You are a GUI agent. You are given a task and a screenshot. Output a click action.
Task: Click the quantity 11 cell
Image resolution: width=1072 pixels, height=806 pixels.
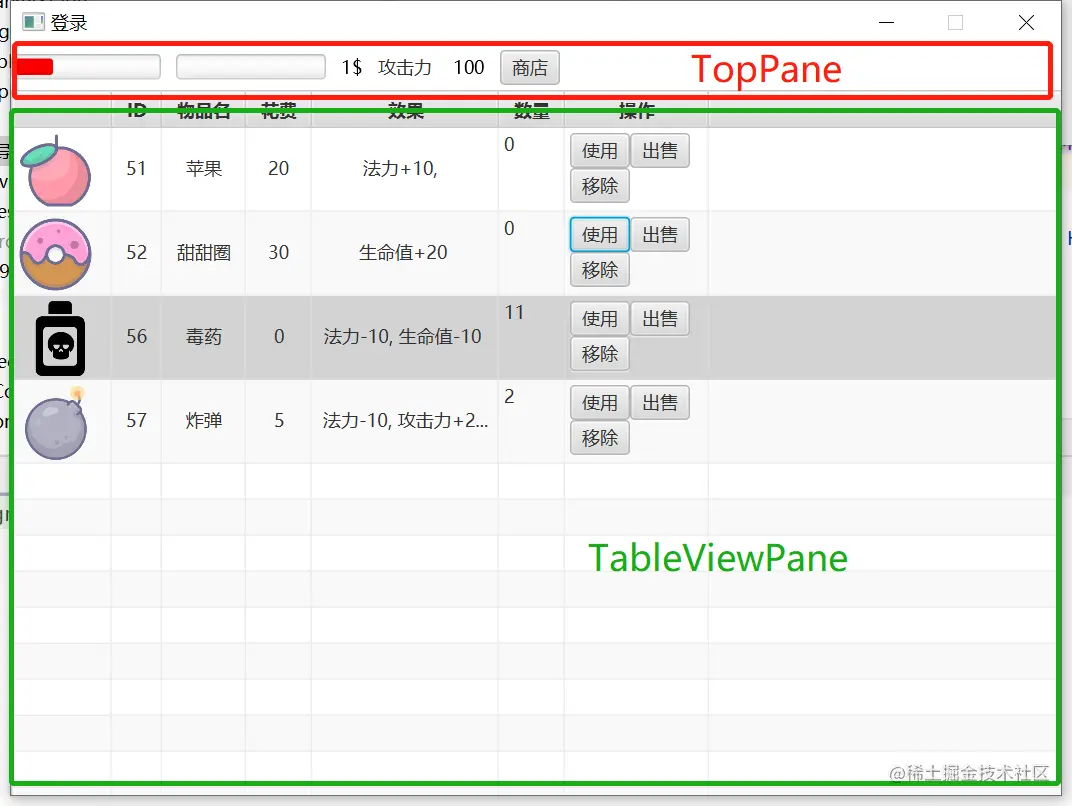click(531, 337)
